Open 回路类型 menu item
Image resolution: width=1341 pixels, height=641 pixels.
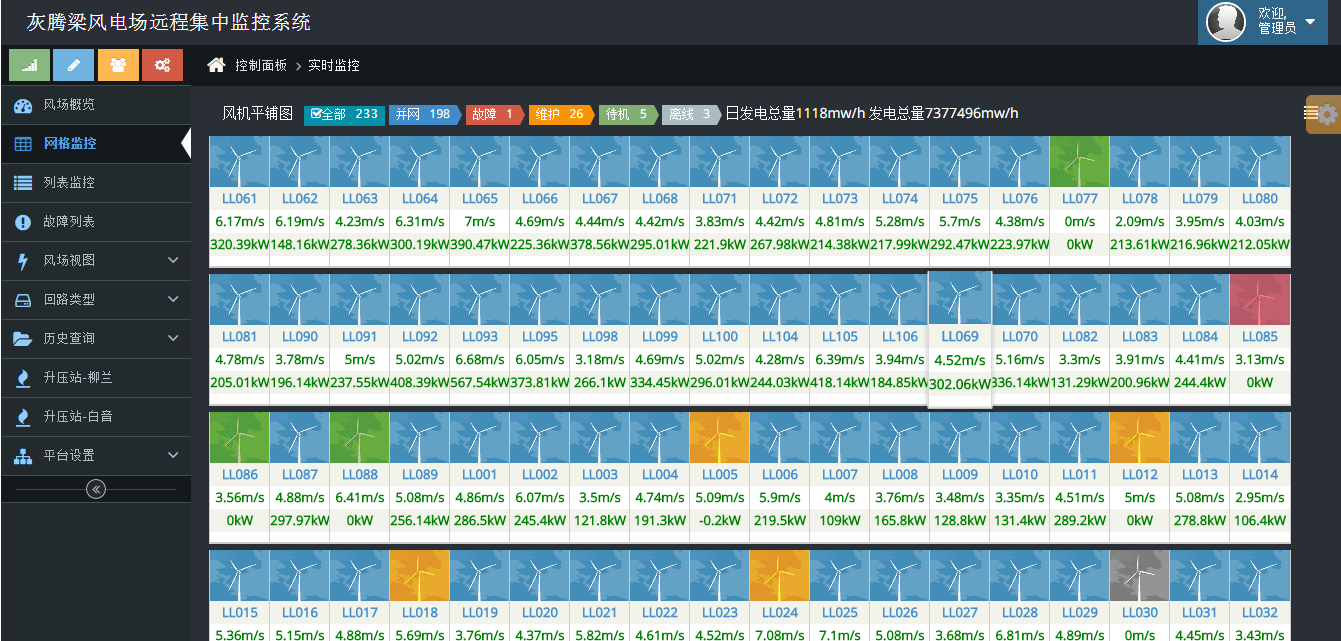coord(95,300)
